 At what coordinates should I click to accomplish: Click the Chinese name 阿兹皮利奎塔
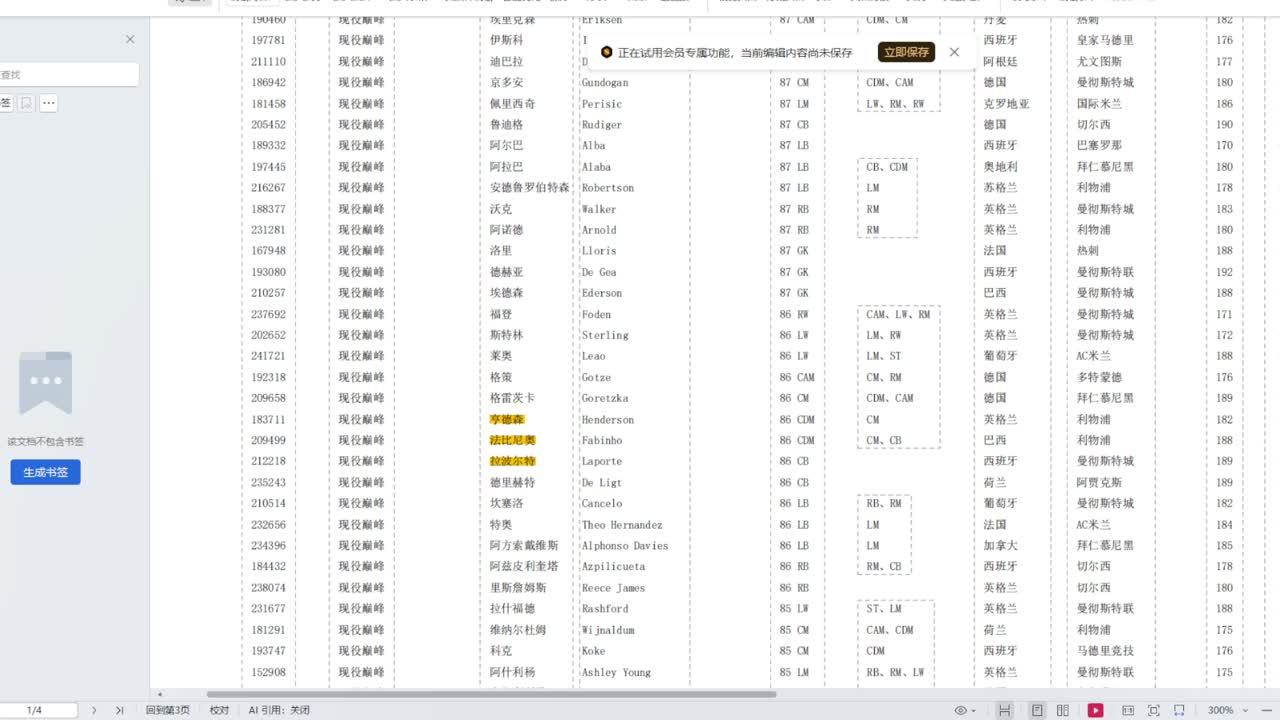point(525,567)
